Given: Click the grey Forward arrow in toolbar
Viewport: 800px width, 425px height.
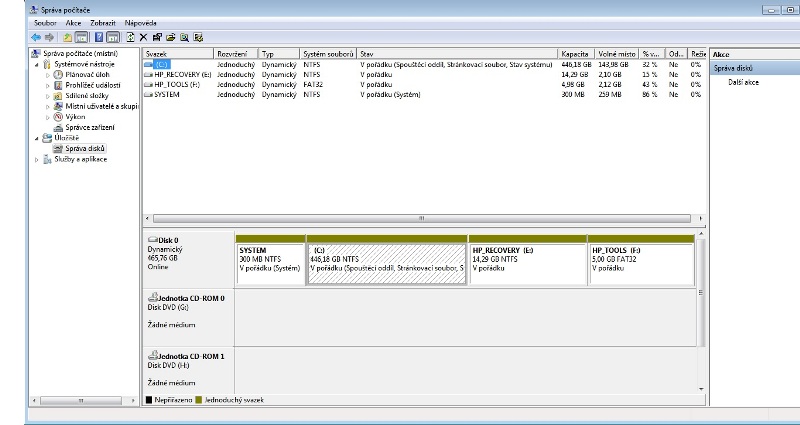Looking at the screenshot, I should [49, 37].
